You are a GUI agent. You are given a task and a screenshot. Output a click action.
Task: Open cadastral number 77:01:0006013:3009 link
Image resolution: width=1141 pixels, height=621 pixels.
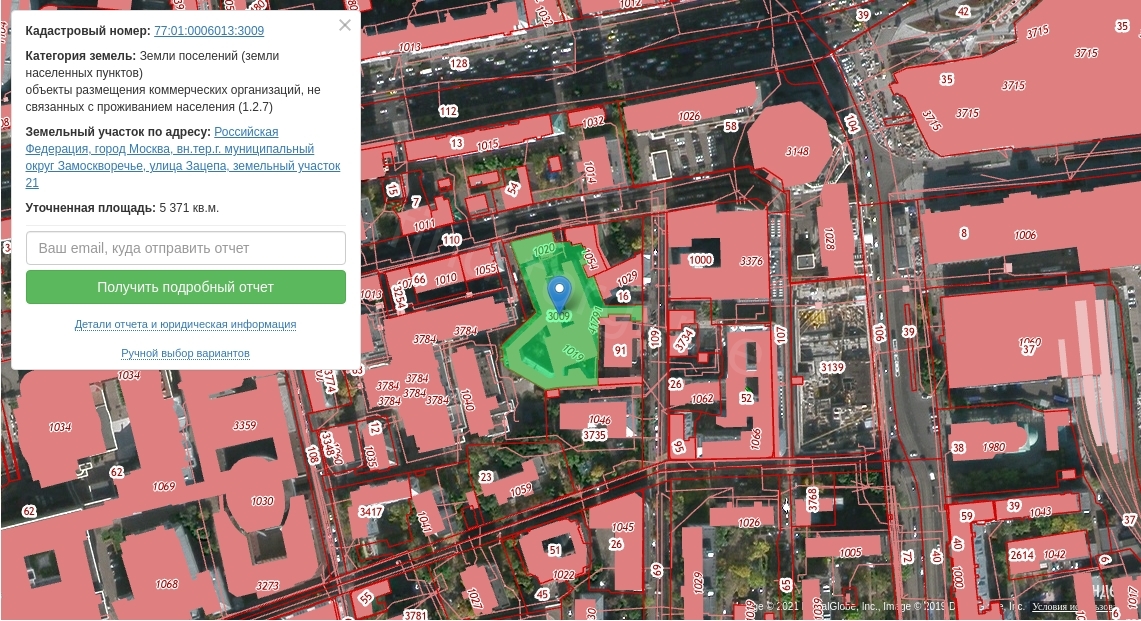[208, 31]
